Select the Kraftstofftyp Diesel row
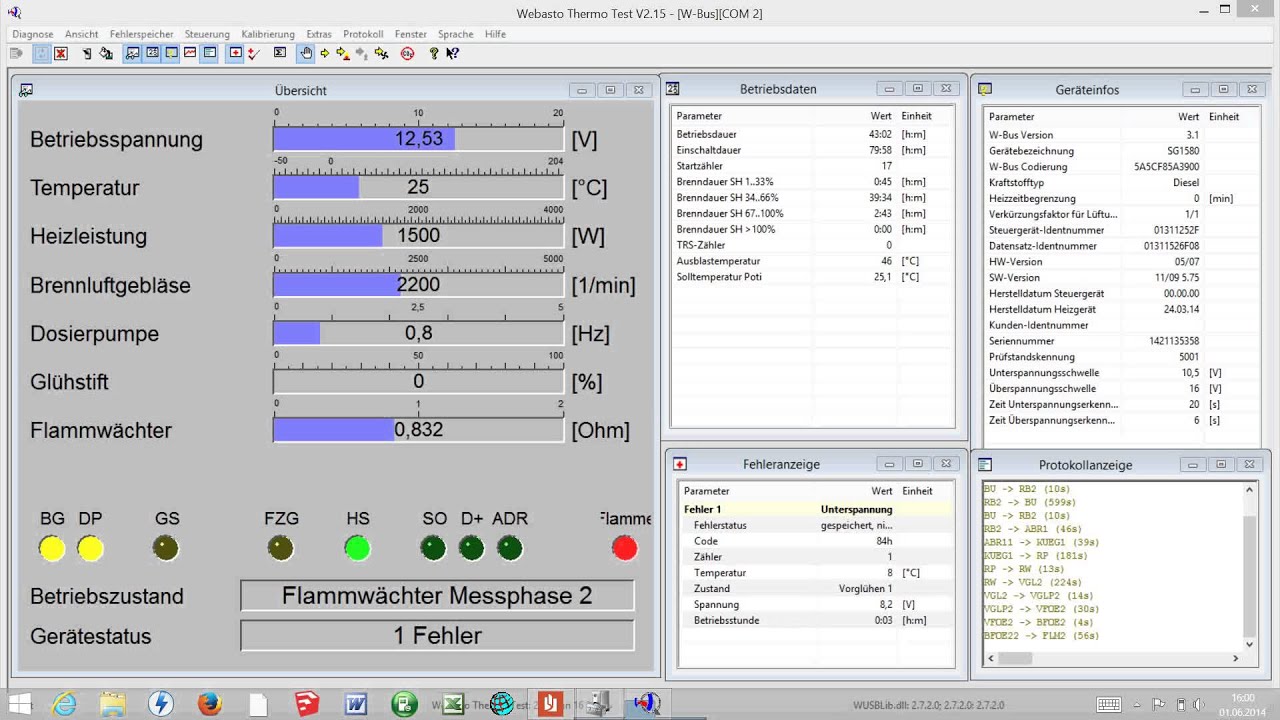Screen dimensions: 1280x720 1121,183
